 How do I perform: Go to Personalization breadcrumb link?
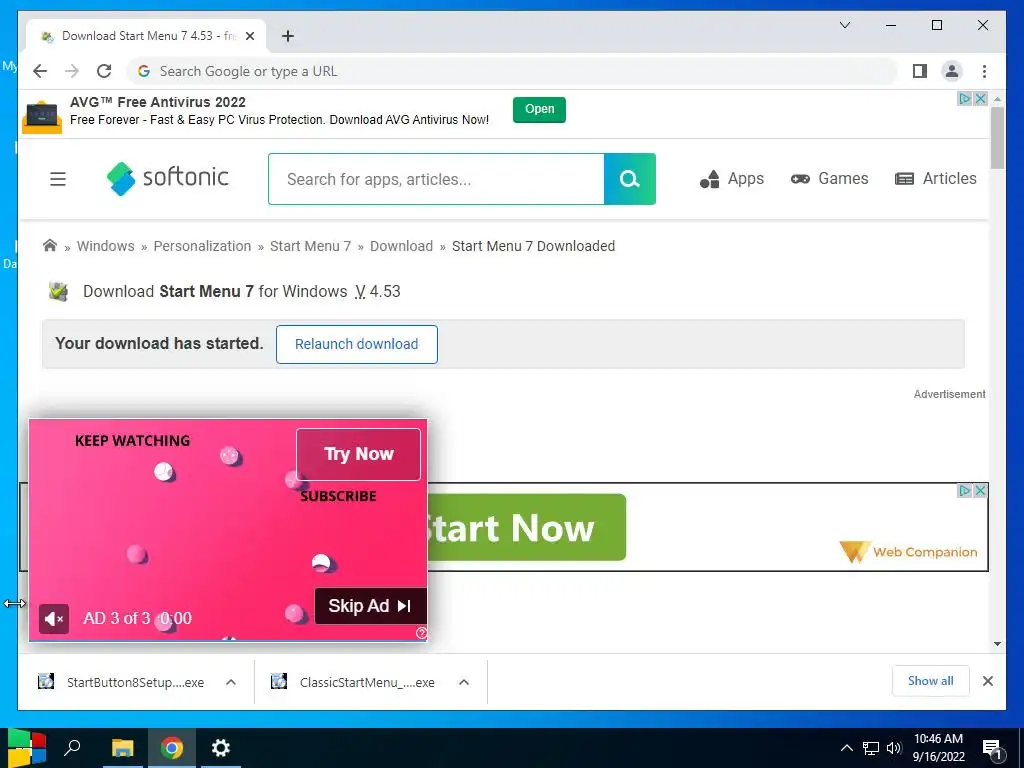pyautogui.click(x=202, y=246)
